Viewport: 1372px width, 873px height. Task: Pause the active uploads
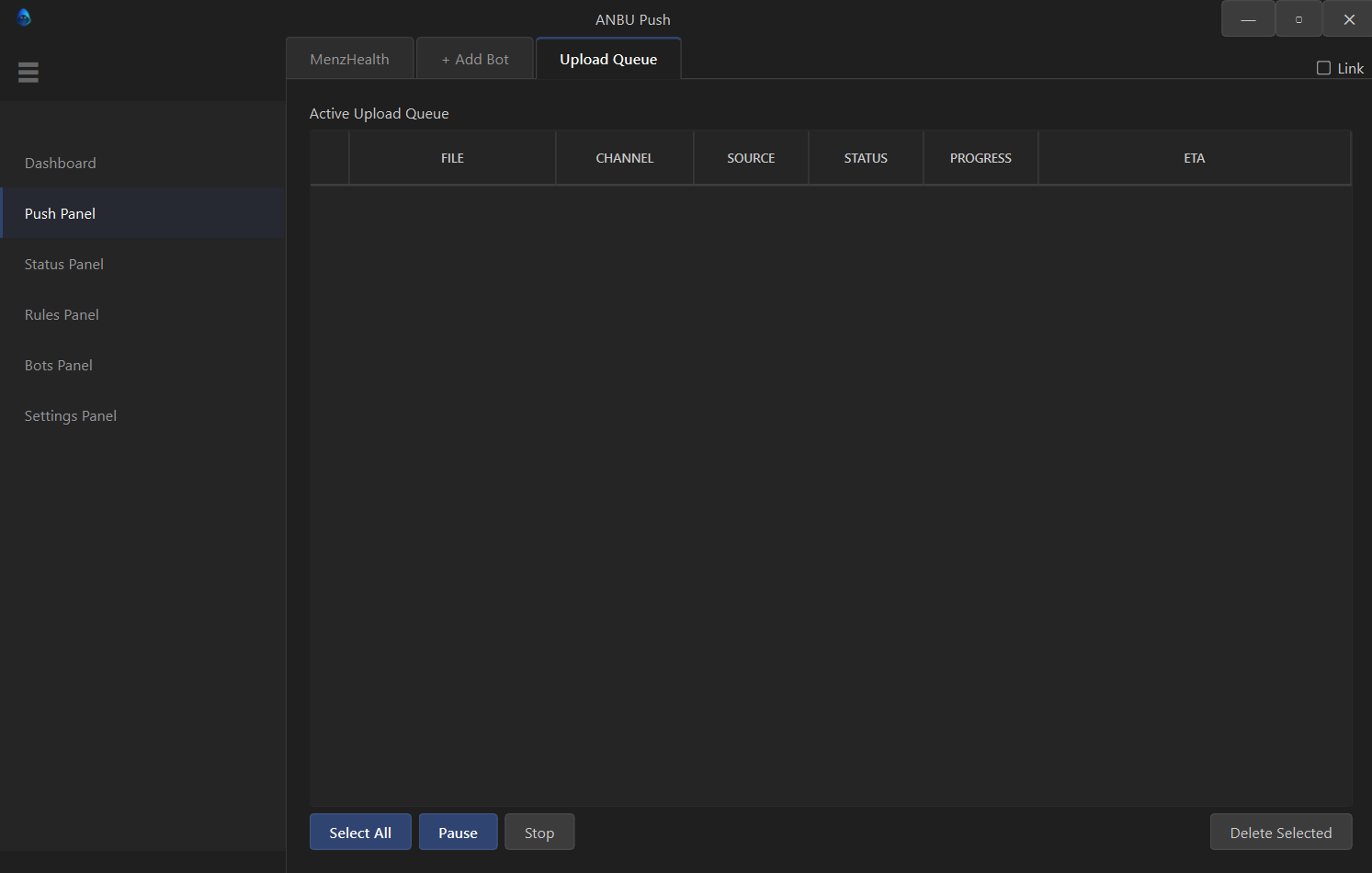458,832
